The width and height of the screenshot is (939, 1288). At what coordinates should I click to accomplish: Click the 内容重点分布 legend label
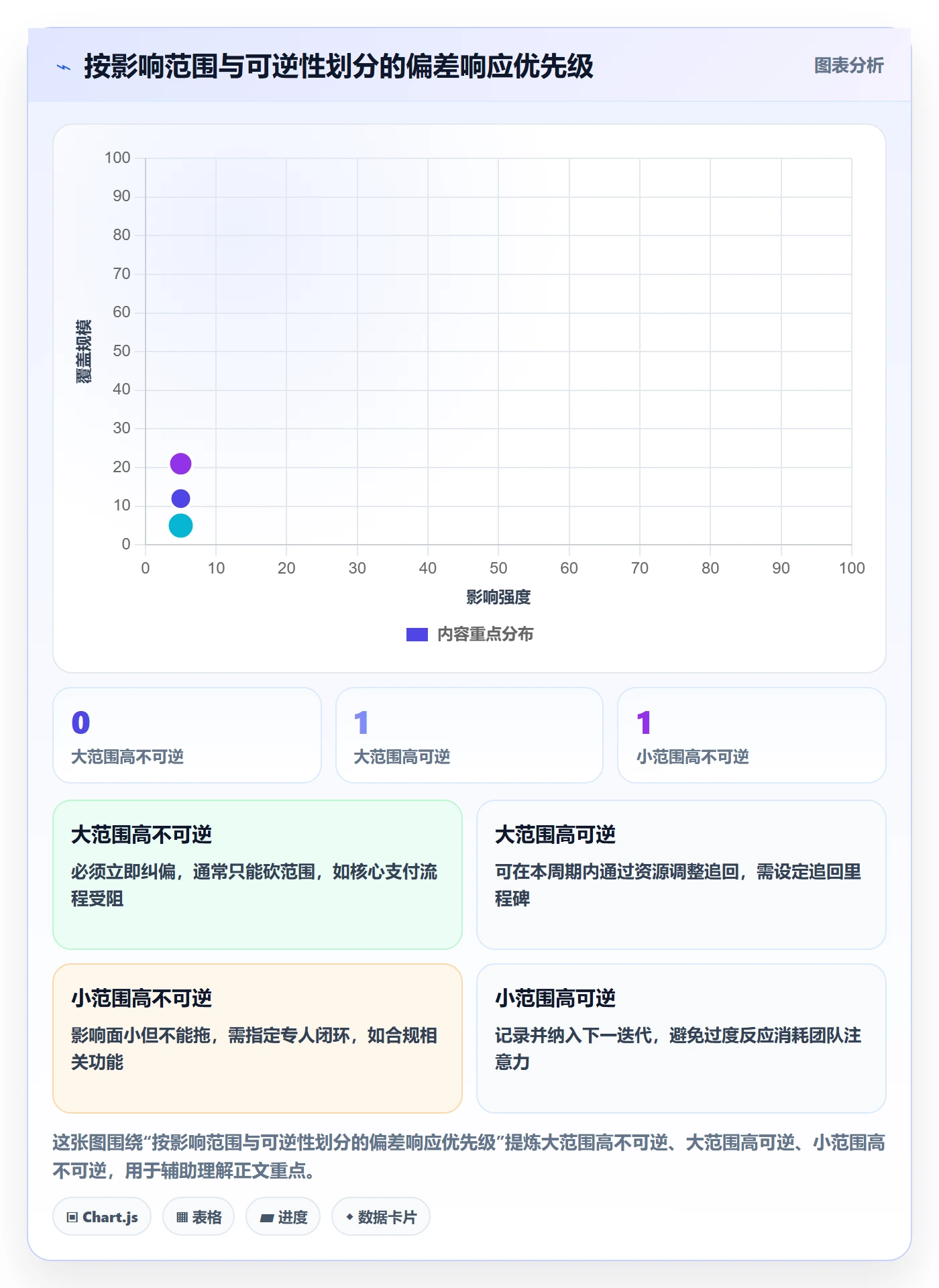pos(485,635)
